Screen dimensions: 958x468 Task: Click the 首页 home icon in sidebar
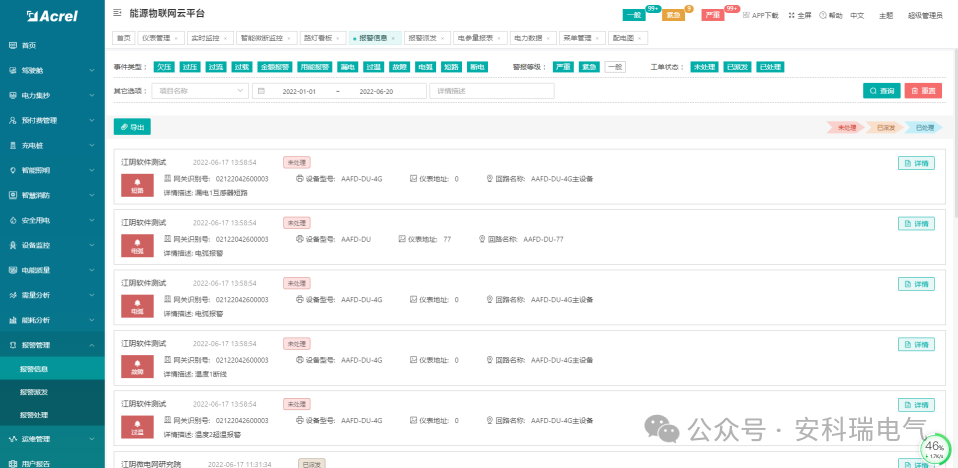tap(13, 45)
